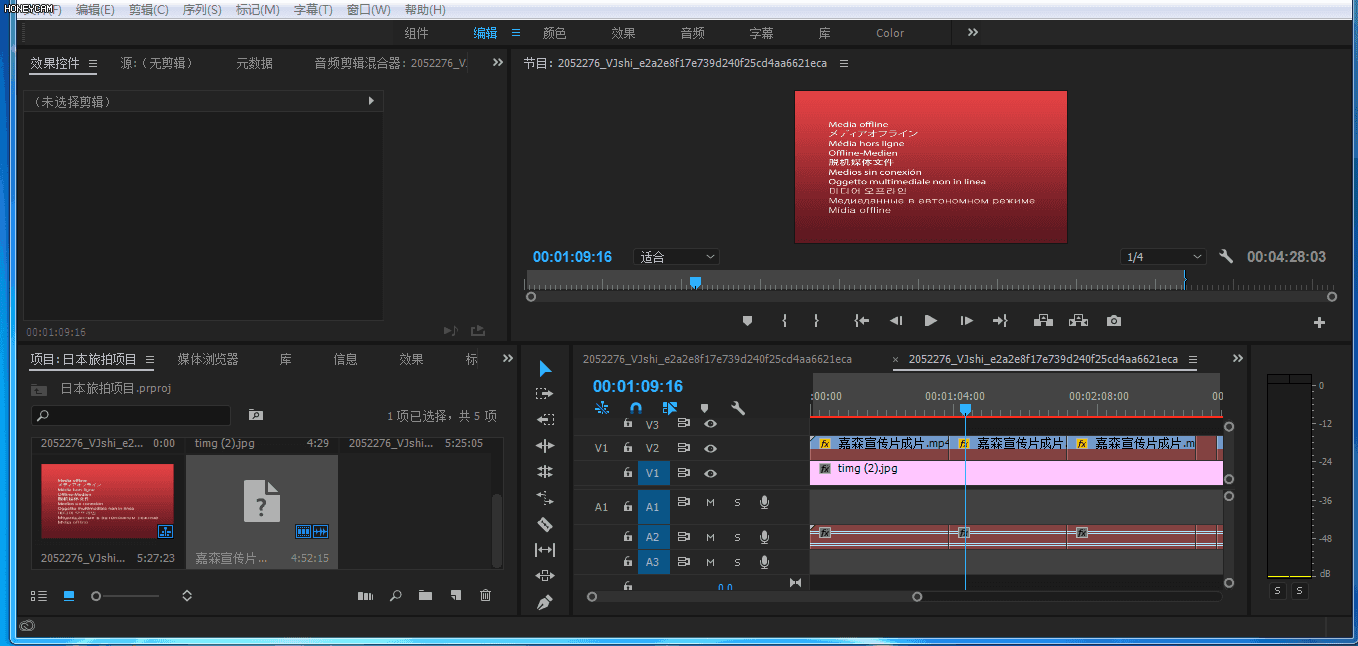This screenshot has width=1358, height=646.
Task: Add a marker in the timeline header
Action: (x=704, y=408)
